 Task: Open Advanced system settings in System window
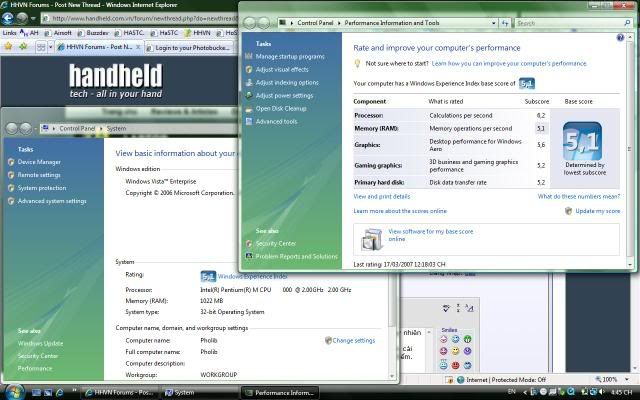(x=52, y=201)
